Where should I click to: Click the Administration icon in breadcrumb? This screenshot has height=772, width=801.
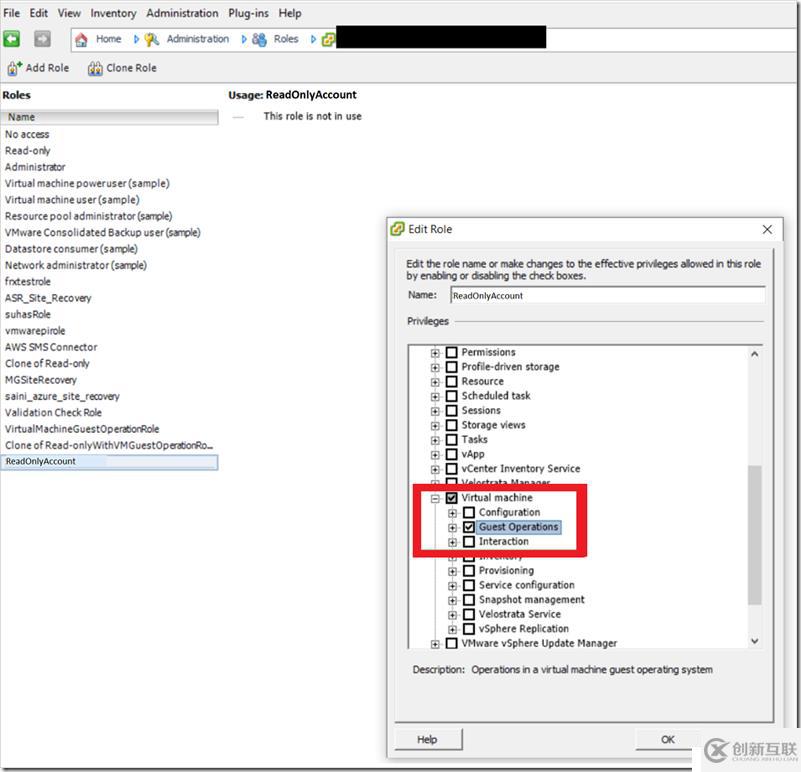152,39
